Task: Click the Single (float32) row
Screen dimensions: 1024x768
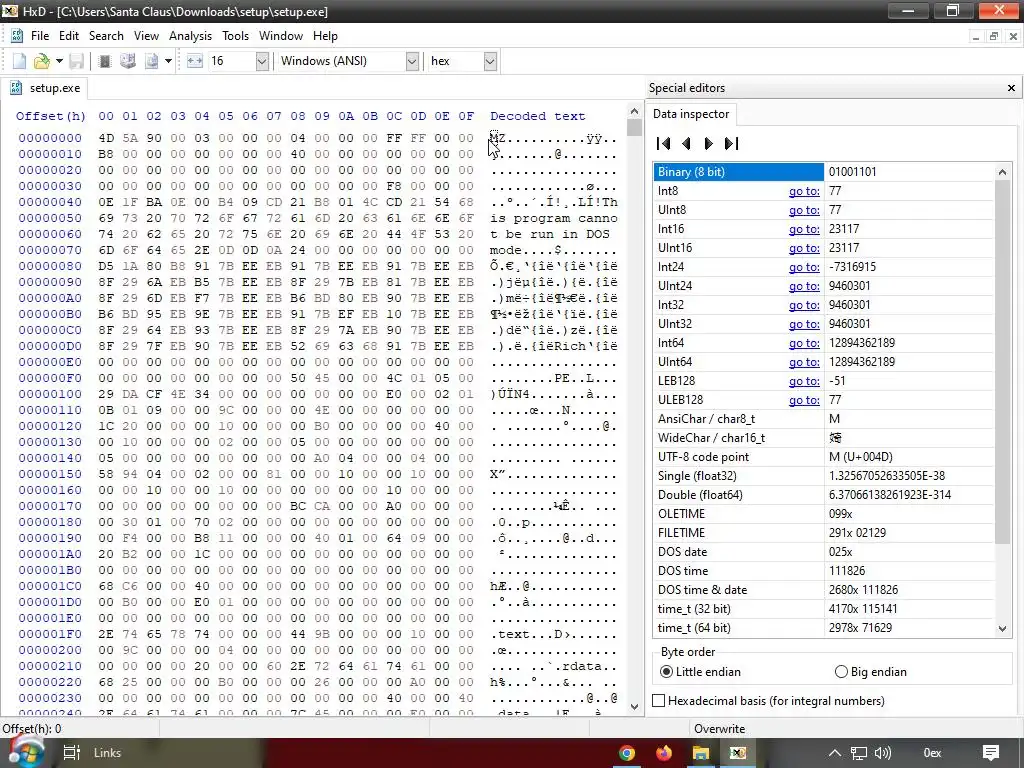Action: click(x=824, y=476)
